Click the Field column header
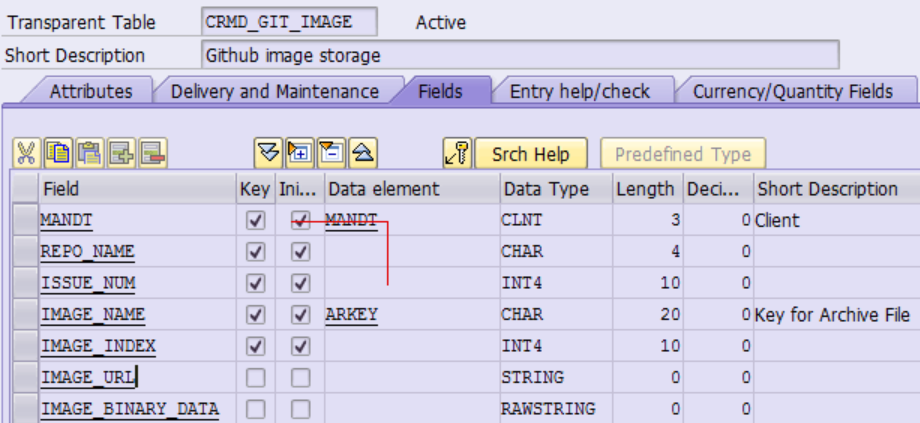920x423 pixels. pyautogui.click(x=137, y=189)
